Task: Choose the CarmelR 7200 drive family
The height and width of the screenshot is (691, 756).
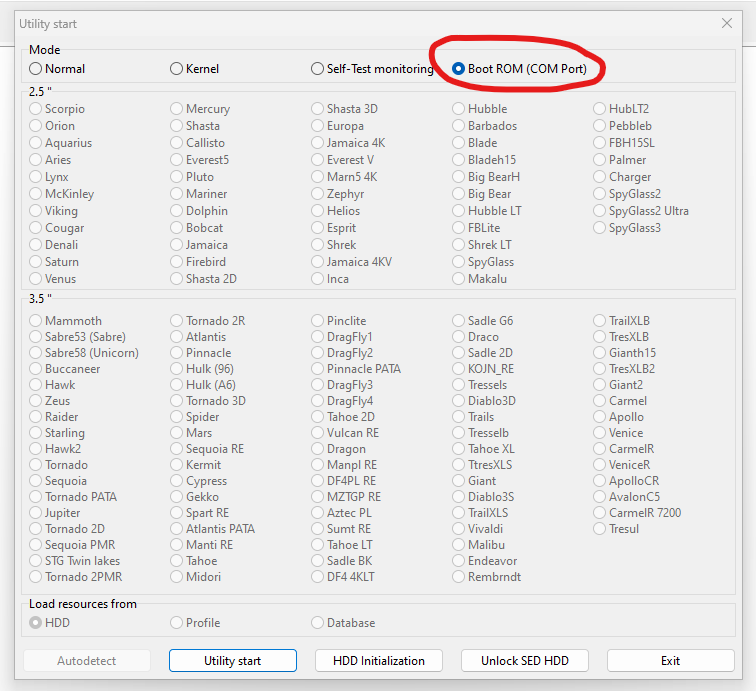Action: pos(600,513)
